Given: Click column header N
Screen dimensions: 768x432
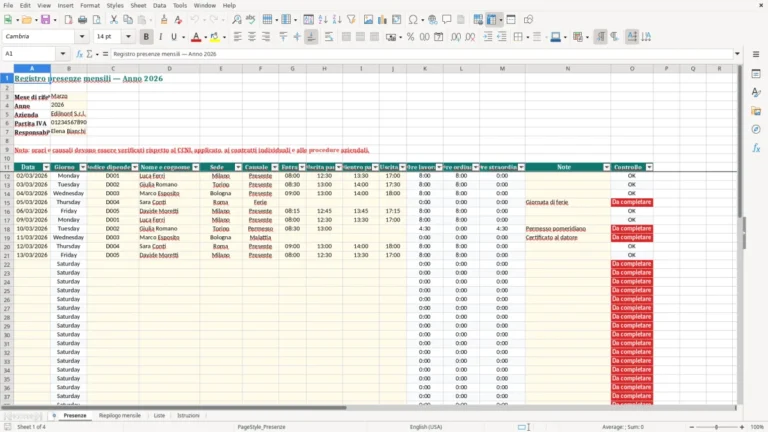Looking at the screenshot, I should 568,69.
